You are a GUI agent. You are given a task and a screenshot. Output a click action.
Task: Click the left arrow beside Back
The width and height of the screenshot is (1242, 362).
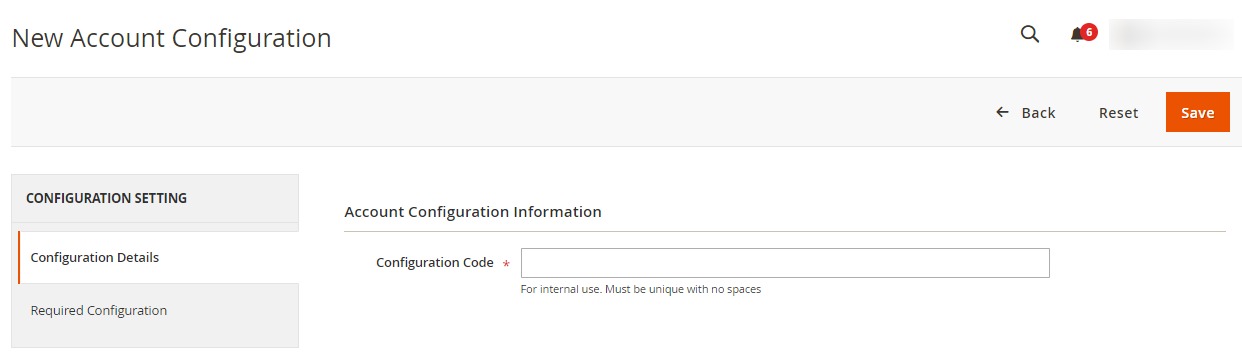(1002, 112)
